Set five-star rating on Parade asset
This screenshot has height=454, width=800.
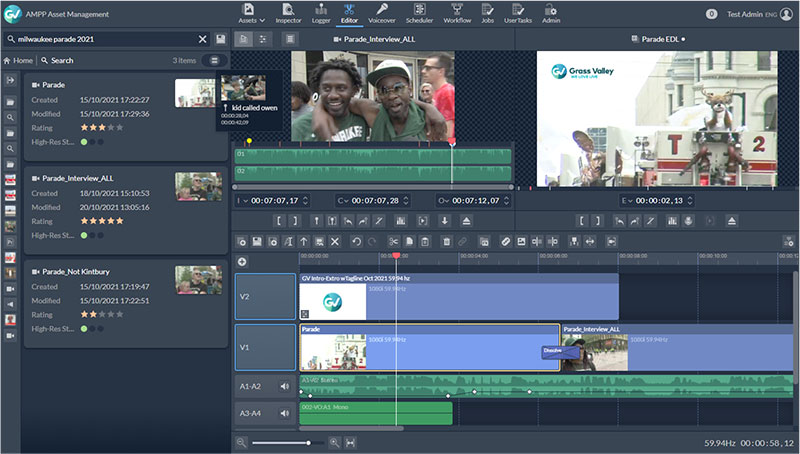coord(120,128)
